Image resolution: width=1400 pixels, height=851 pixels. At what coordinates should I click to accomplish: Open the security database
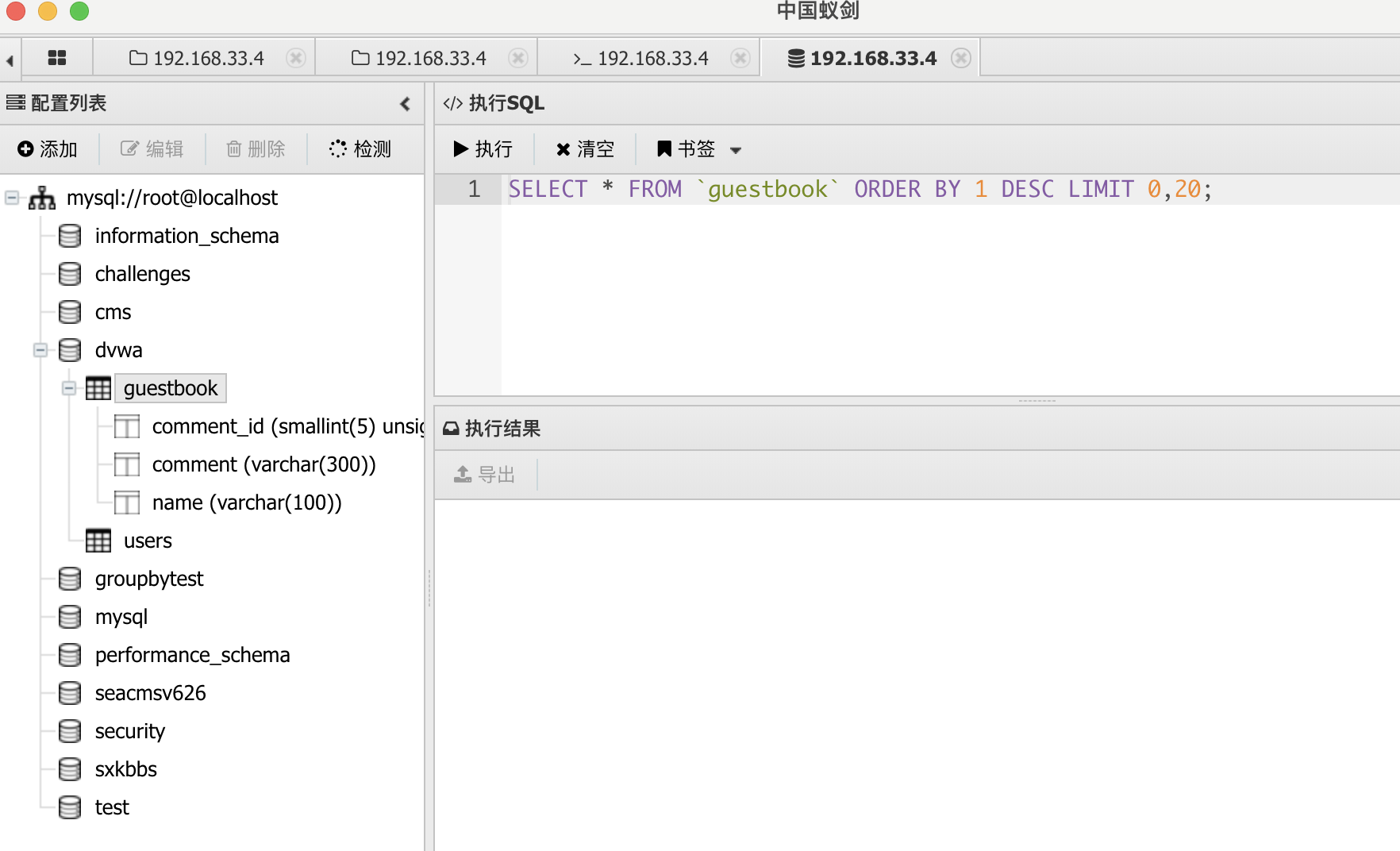[x=129, y=731]
